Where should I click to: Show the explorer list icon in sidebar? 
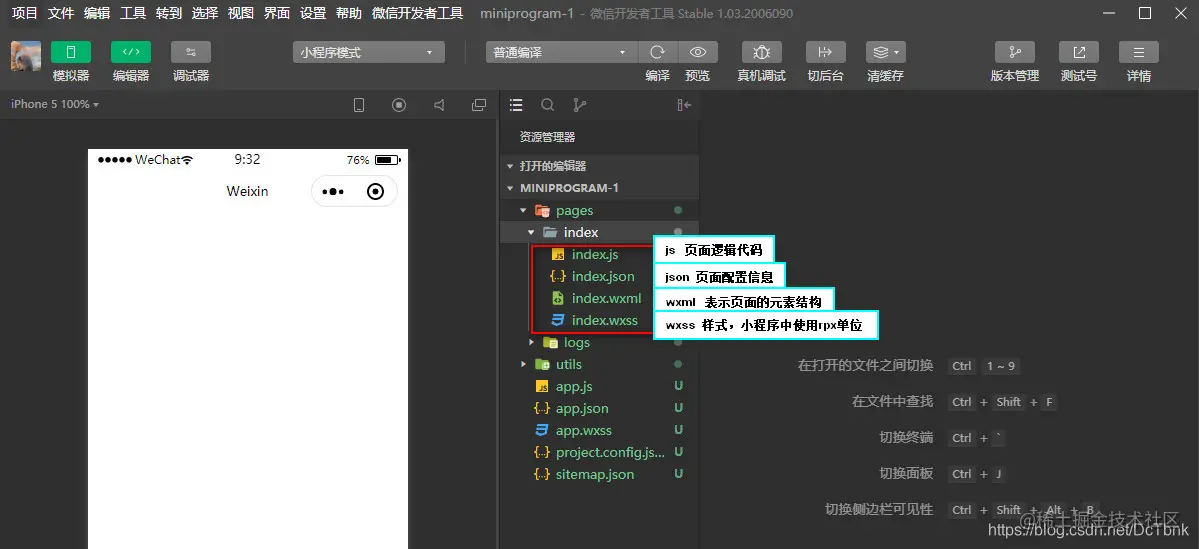[516, 105]
